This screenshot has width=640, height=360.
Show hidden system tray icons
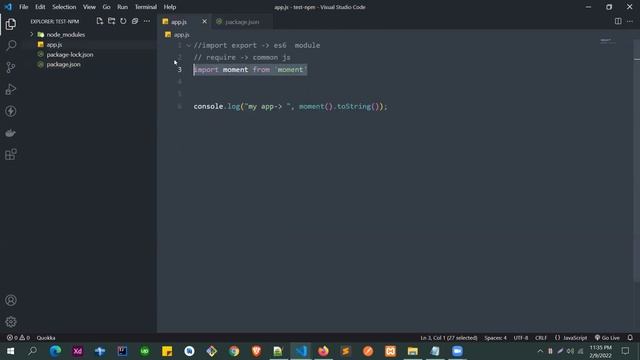point(540,351)
